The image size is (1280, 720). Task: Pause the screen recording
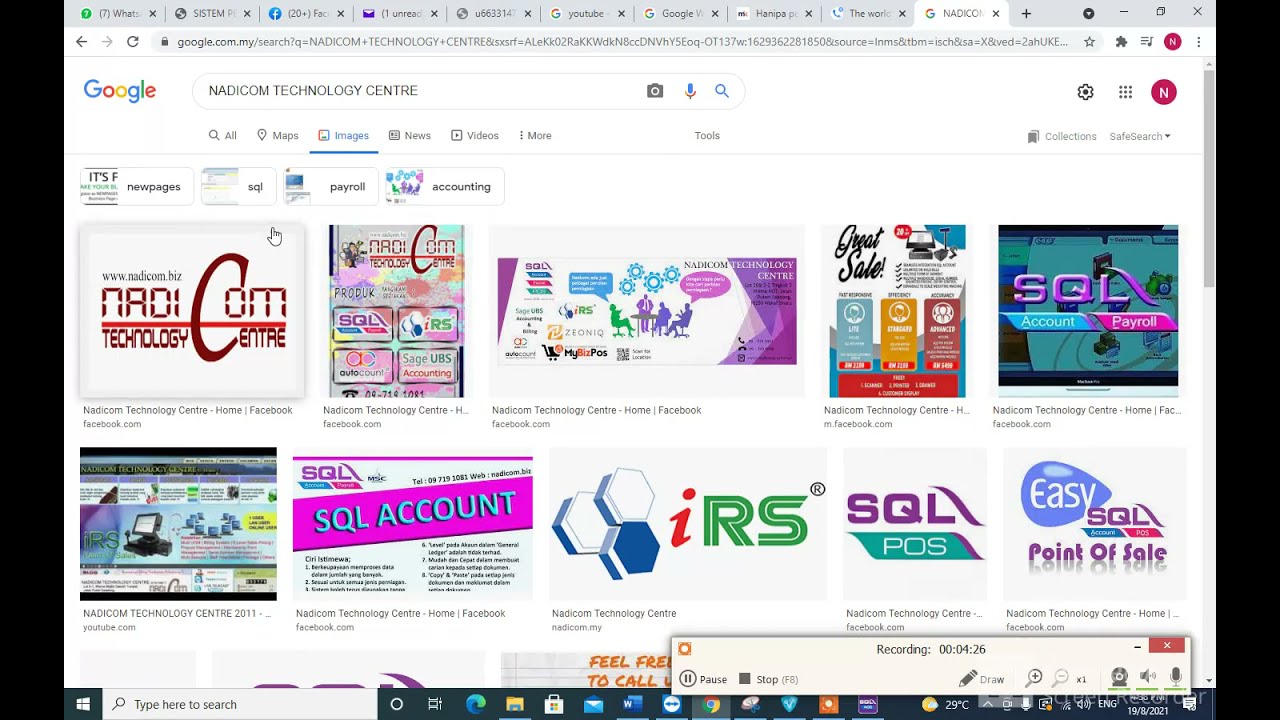[703, 679]
